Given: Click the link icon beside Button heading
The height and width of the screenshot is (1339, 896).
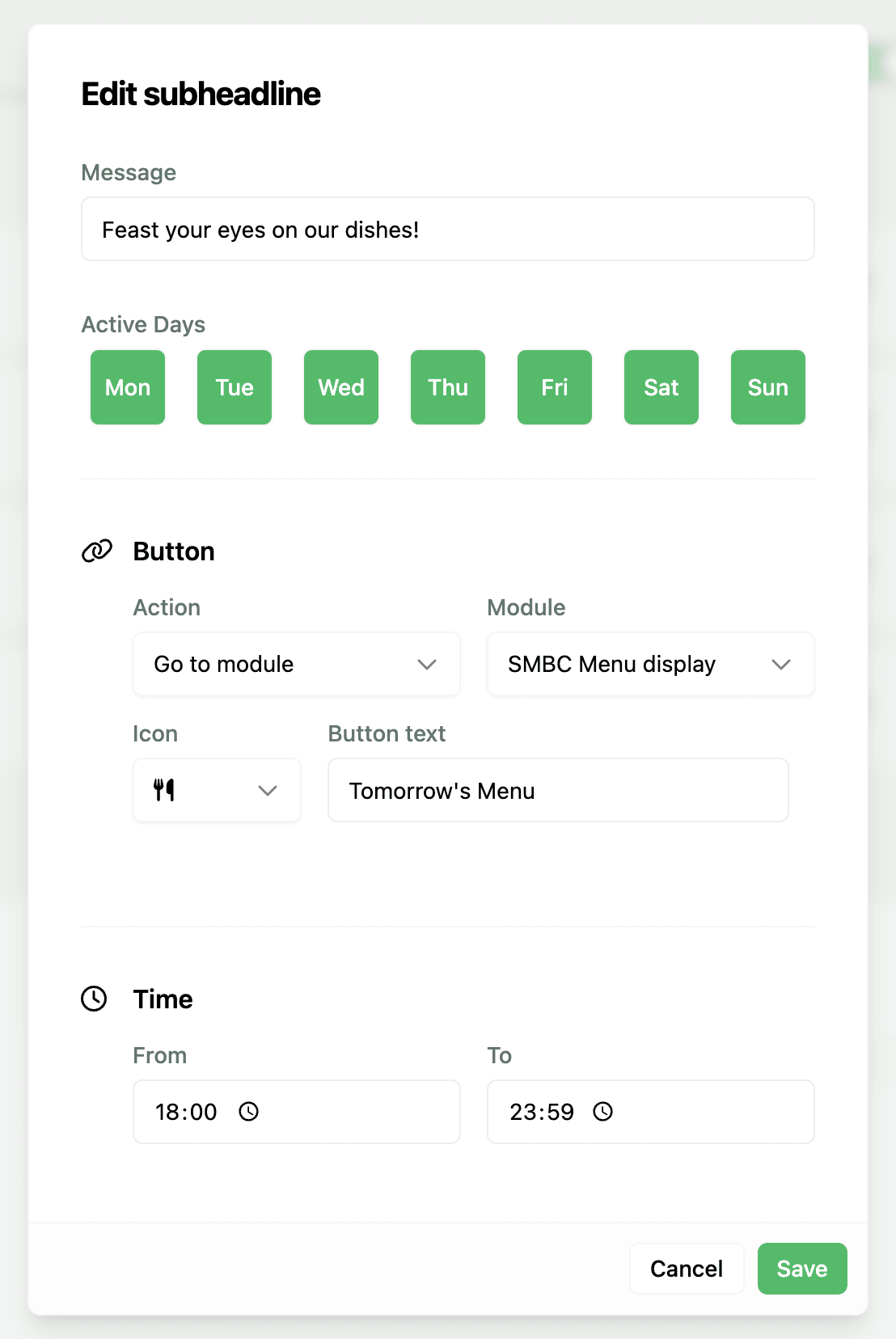Looking at the screenshot, I should click(97, 551).
